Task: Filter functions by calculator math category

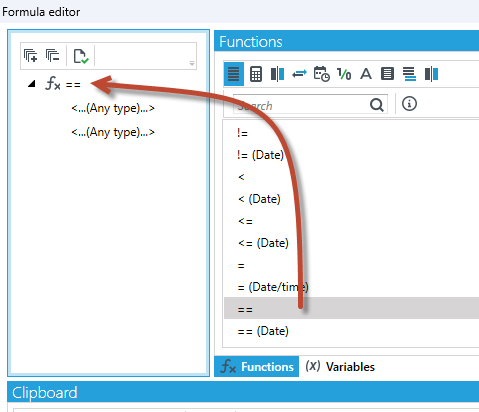Action: pyautogui.click(x=256, y=74)
